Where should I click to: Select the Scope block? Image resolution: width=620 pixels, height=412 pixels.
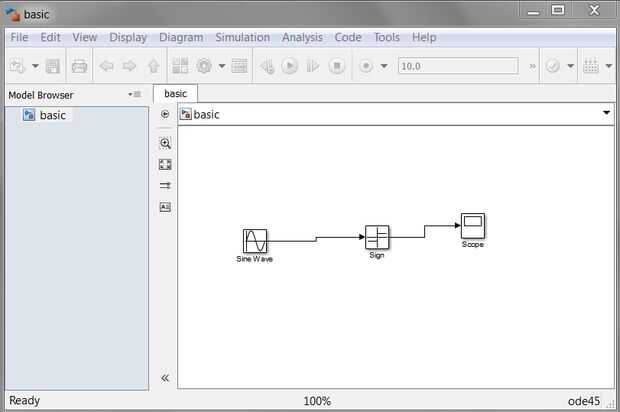point(473,226)
